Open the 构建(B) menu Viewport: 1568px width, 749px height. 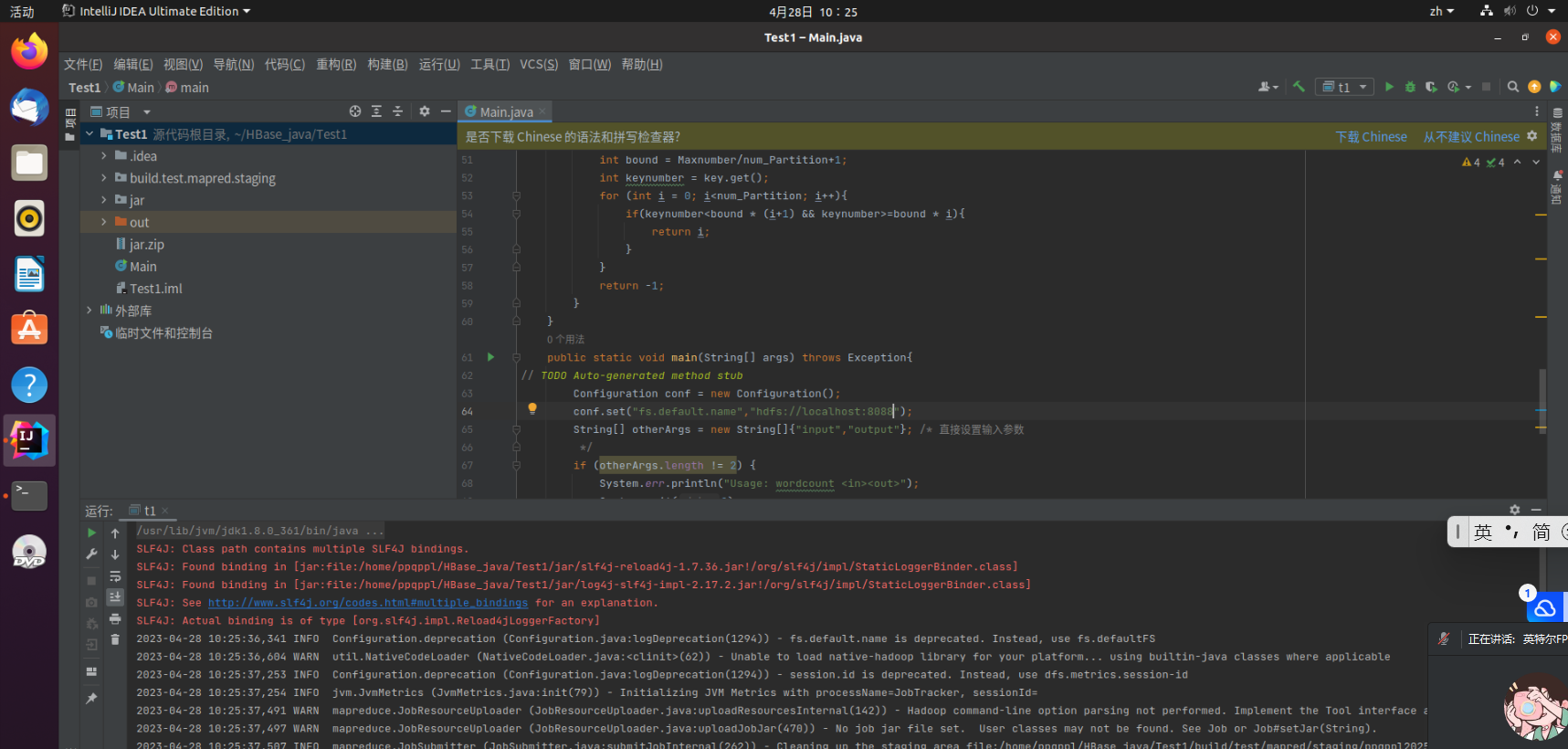click(387, 64)
